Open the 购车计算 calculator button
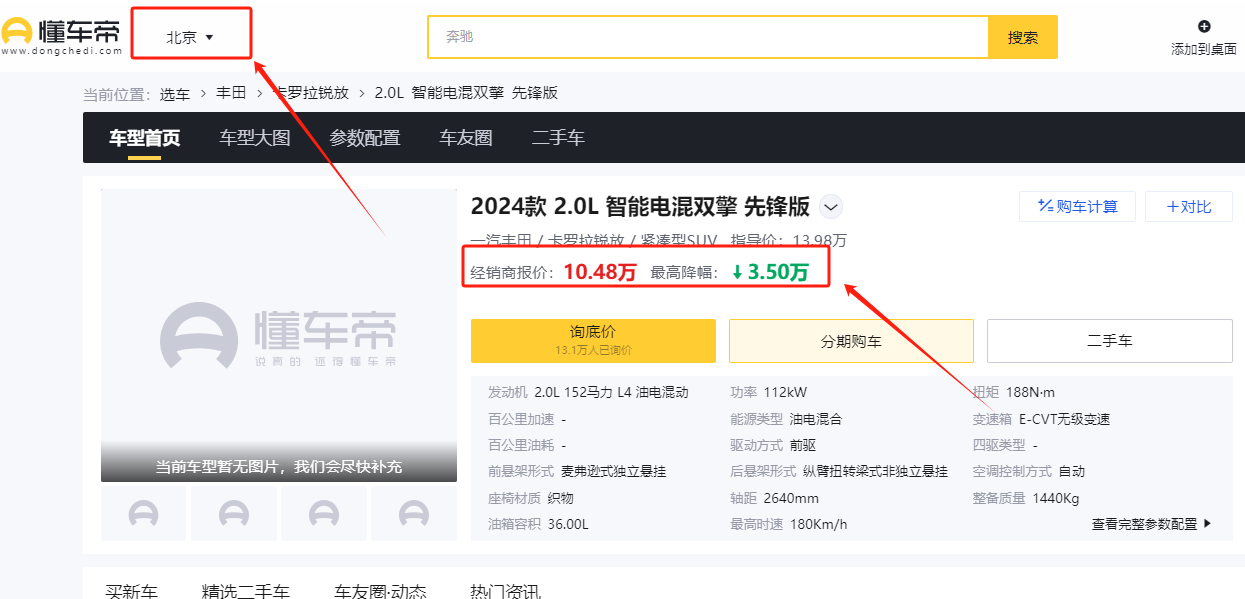The image size is (1245, 599). click(1076, 207)
